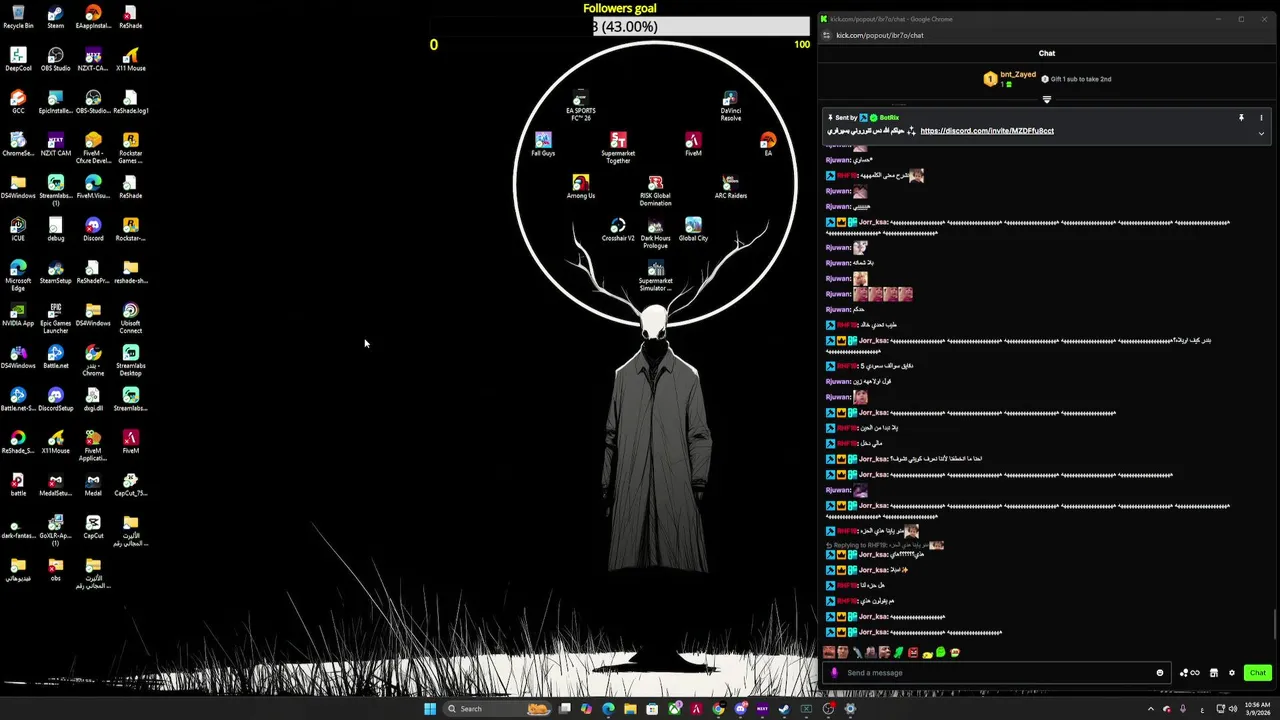Open more options on pinned message

click(1261, 118)
